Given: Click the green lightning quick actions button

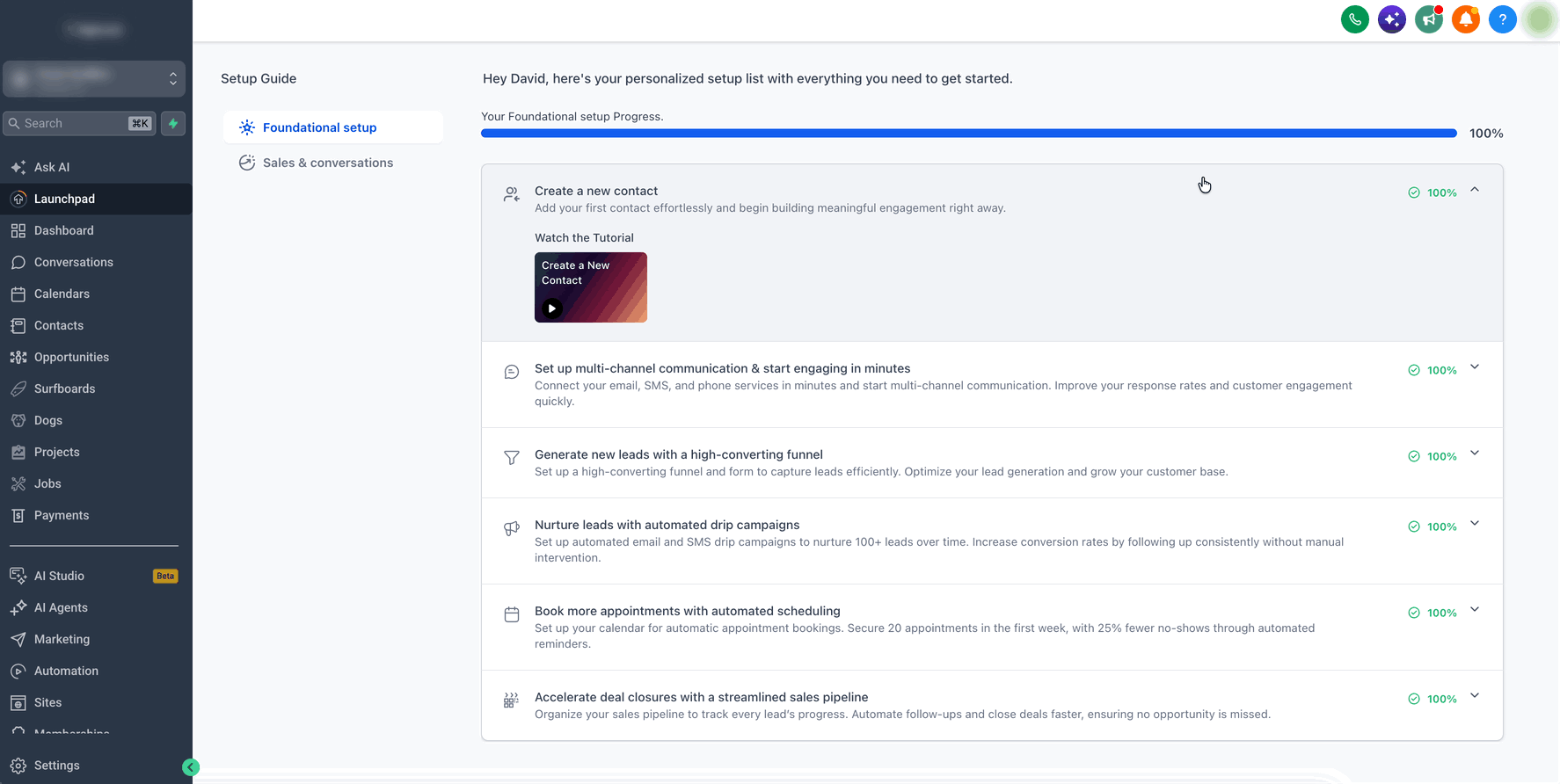Looking at the screenshot, I should pyautogui.click(x=173, y=123).
